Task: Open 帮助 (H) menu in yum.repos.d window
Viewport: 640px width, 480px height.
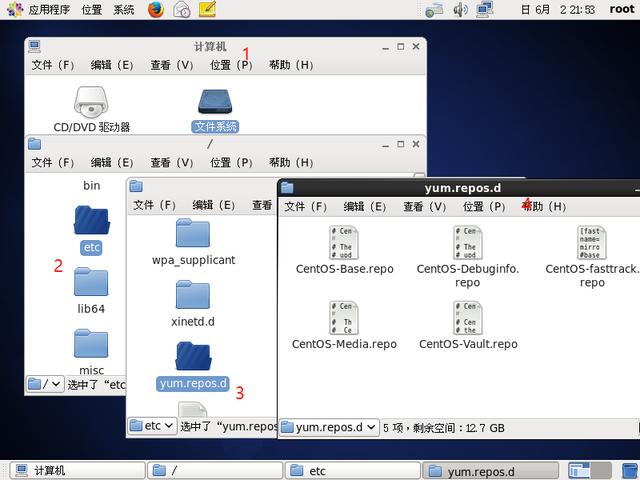Action: [544, 207]
